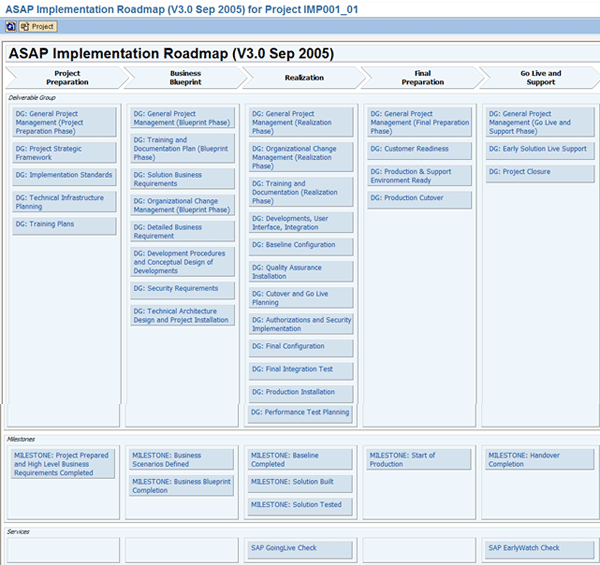Open MILESTONE: Business Blueprint Completion

coord(181,486)
